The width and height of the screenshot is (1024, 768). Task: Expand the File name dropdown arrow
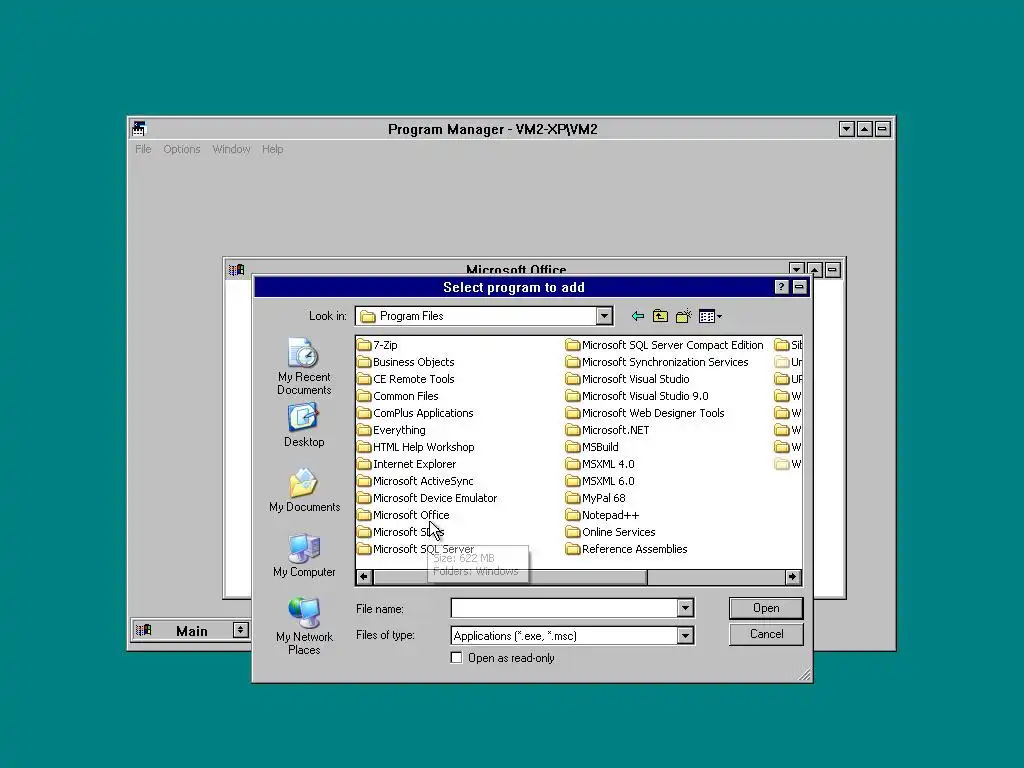684,608
